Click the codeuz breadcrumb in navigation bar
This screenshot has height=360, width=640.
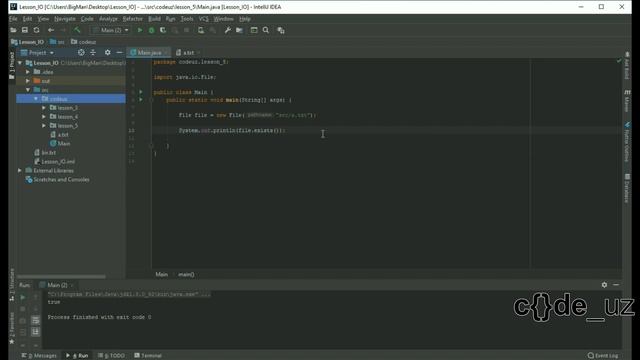[84, 42]
